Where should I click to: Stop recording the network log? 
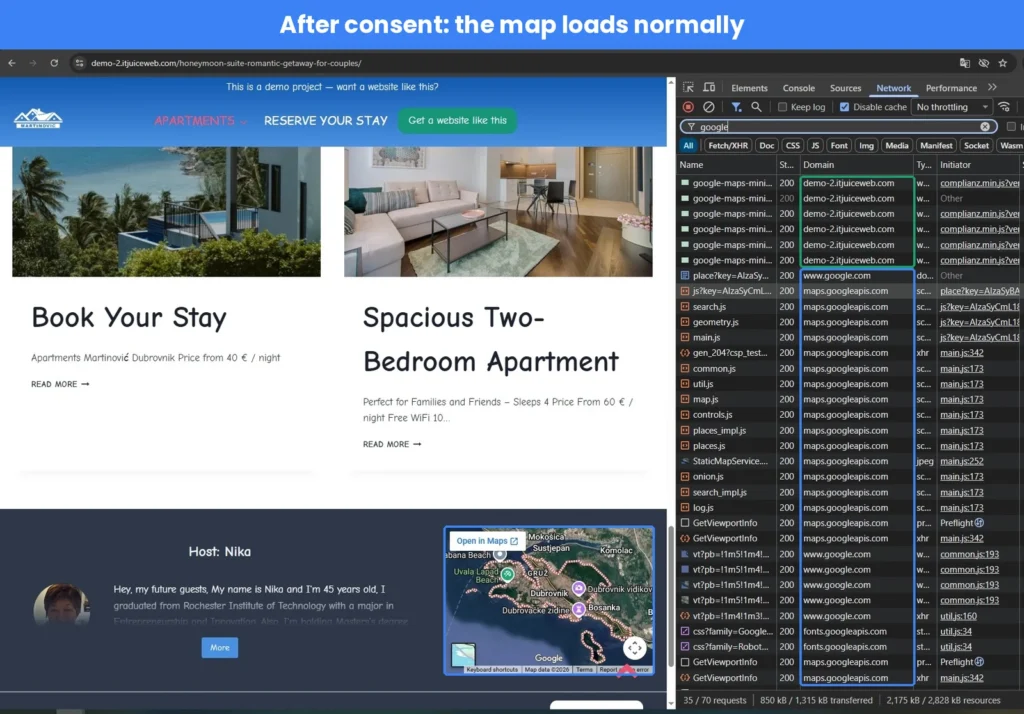pyautogui.click(x=688, y=106)
